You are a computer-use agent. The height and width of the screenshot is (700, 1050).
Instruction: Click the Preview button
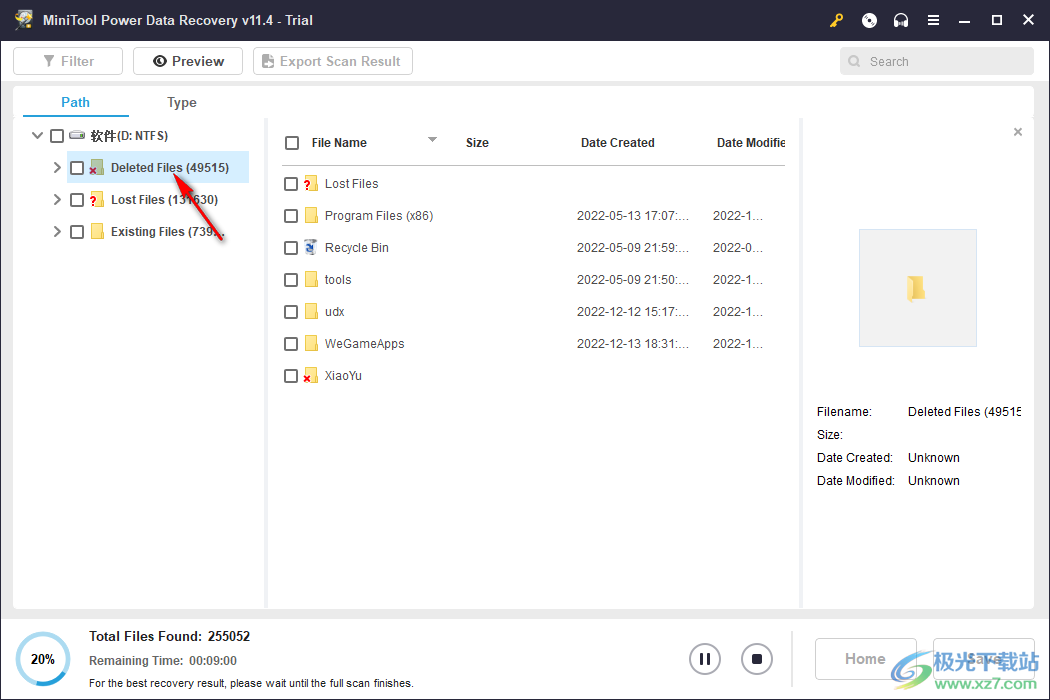[x=188, y=61]
